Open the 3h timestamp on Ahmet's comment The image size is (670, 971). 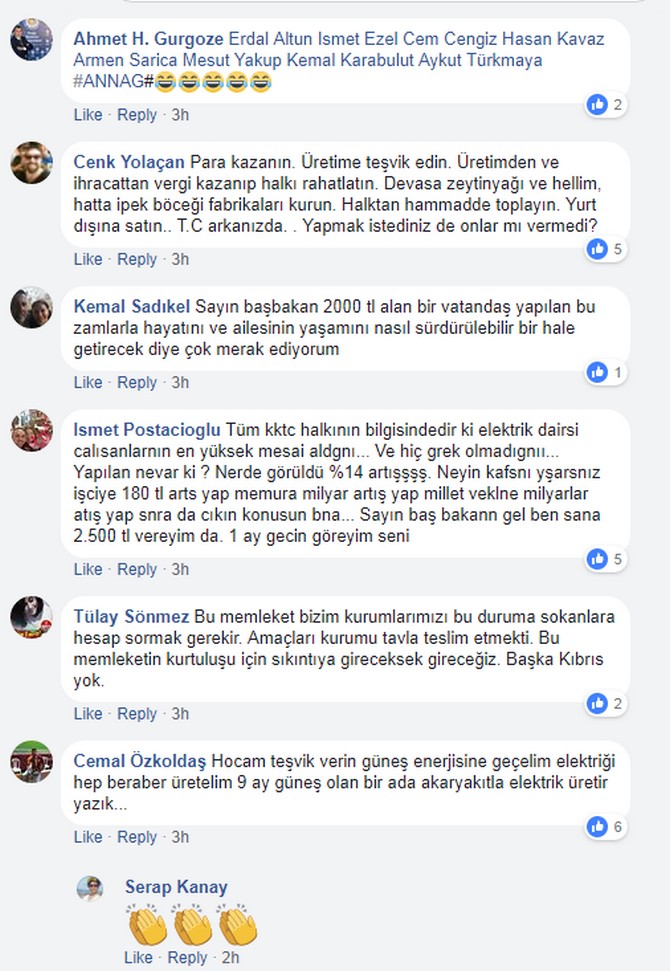tap(180, 115)
